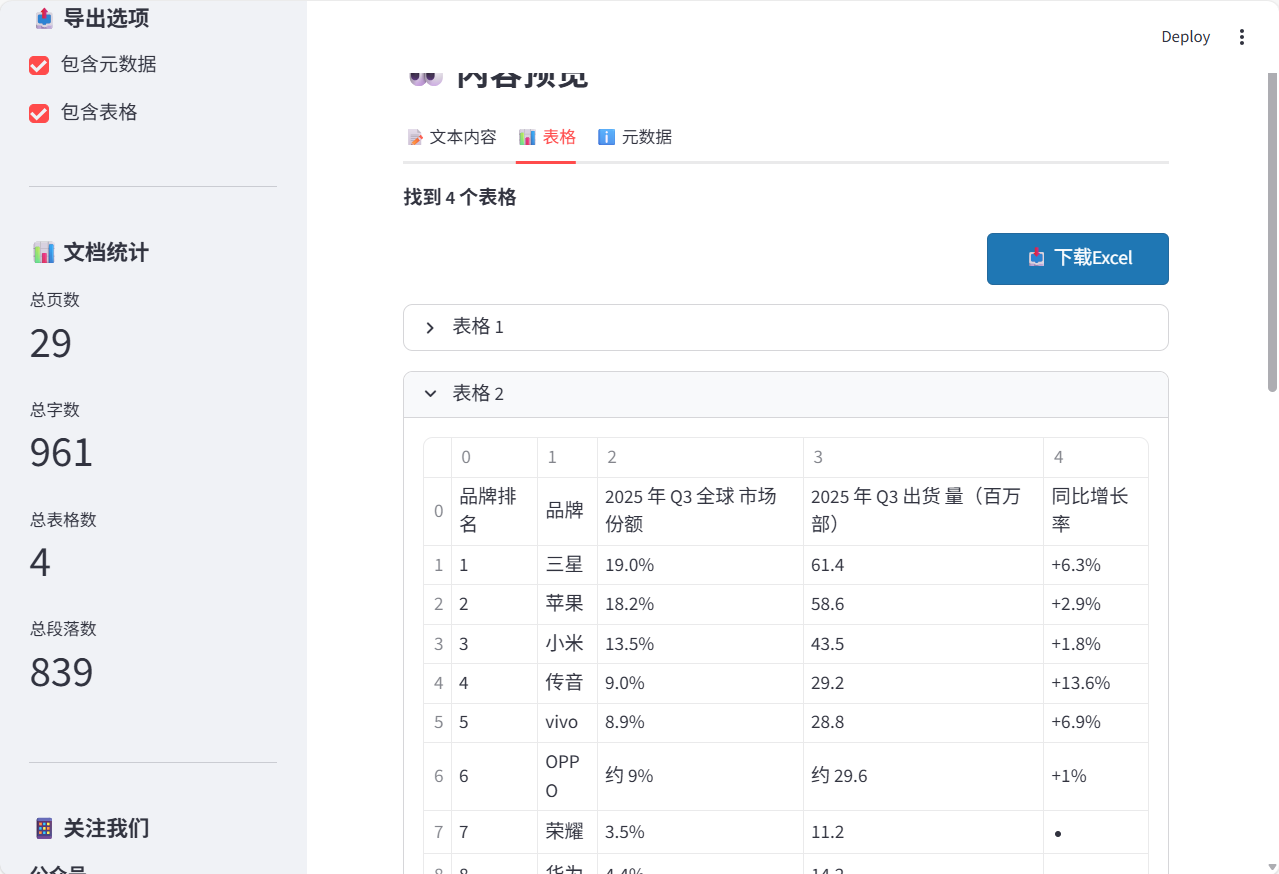This screenshot has height=874, width=1279.
Task: Click the 文档统计 sidebar heading
Action: (106, 252)
